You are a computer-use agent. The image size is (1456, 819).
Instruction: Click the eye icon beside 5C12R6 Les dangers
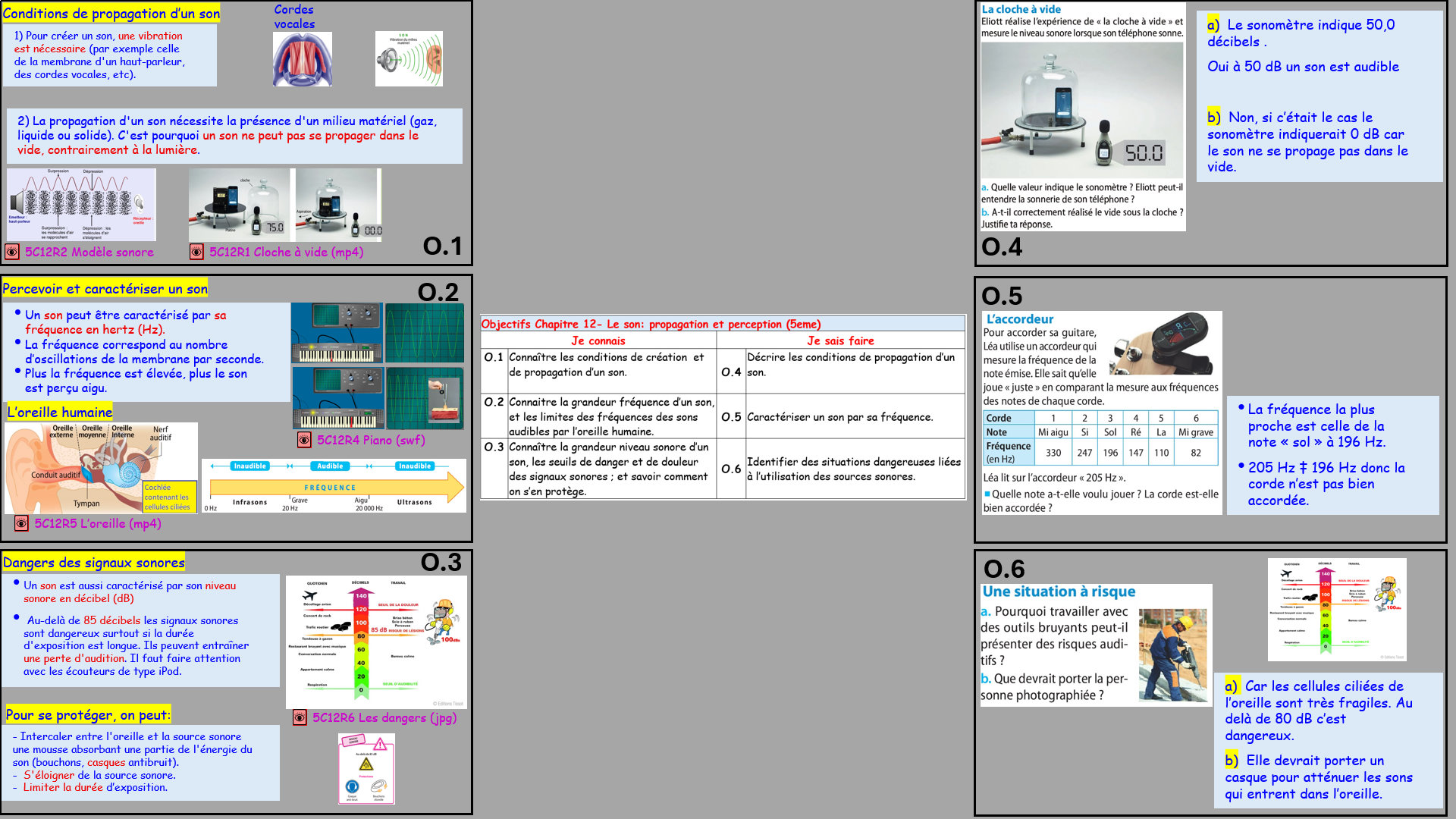(300, 717)
